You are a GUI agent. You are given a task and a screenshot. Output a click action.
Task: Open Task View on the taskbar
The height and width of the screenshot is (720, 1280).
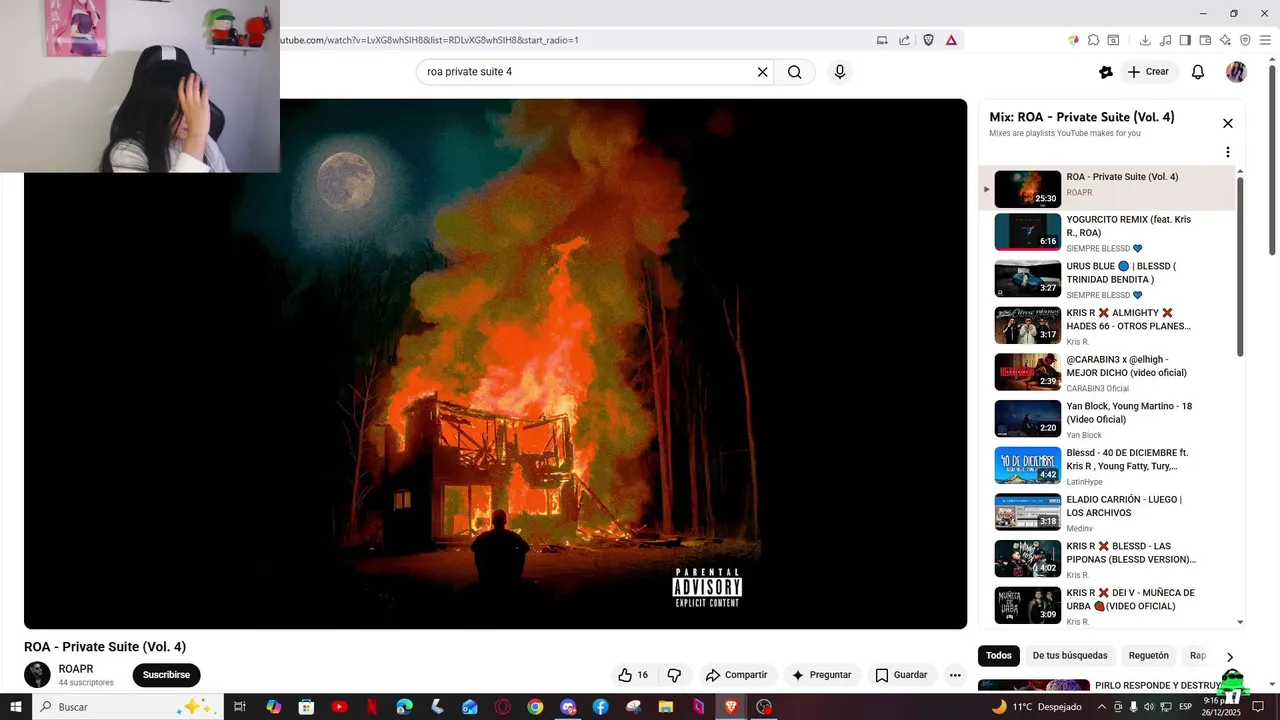[x=240, y=707]
